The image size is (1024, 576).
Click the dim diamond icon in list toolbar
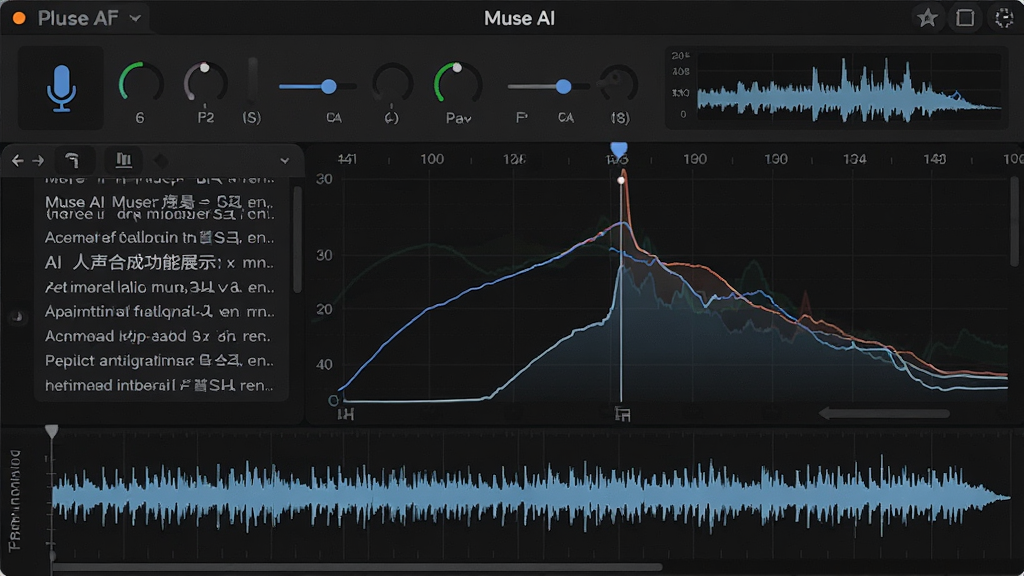coord(161,160)
